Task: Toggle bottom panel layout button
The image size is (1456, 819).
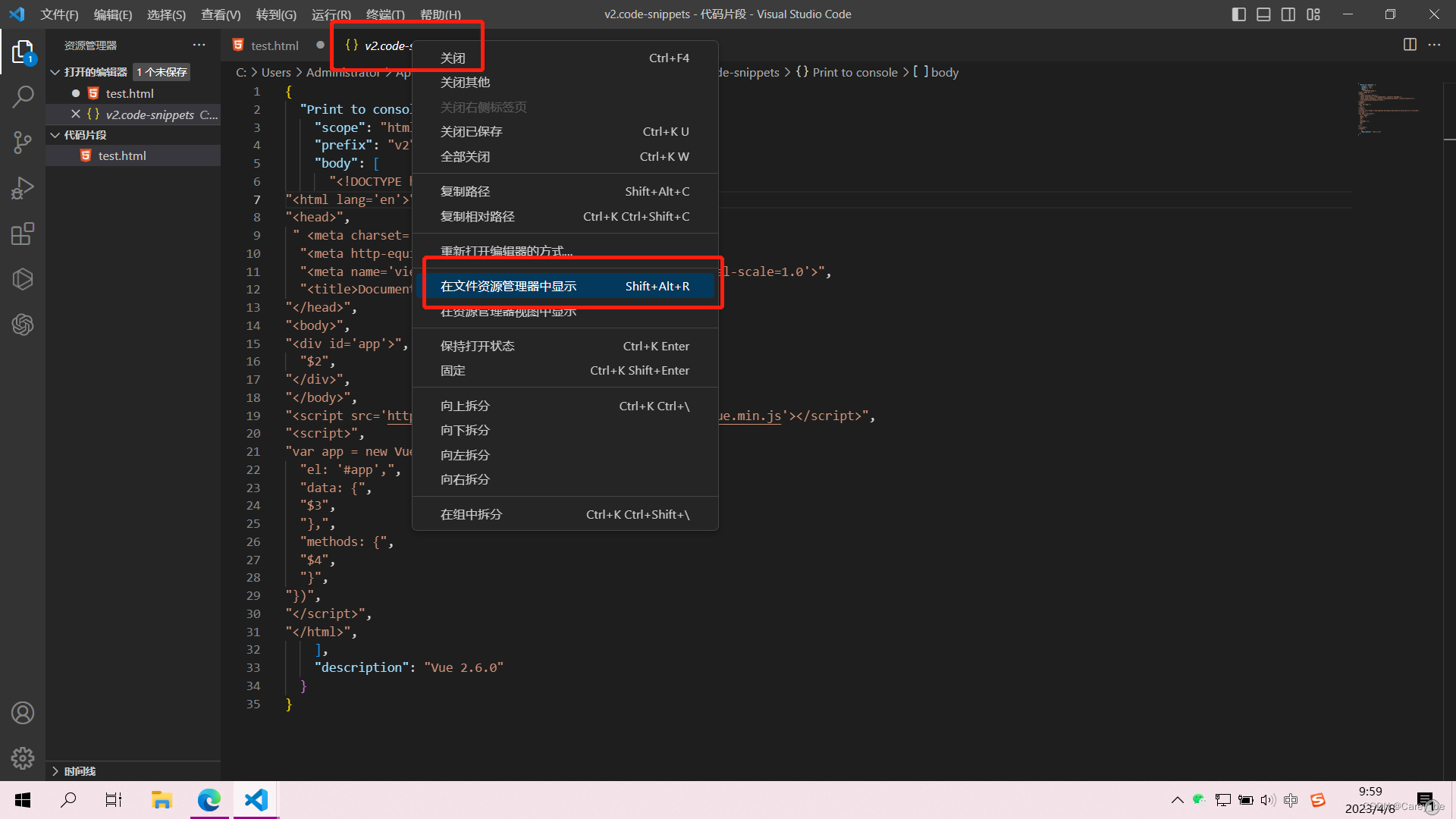Action: (1263, 14)
